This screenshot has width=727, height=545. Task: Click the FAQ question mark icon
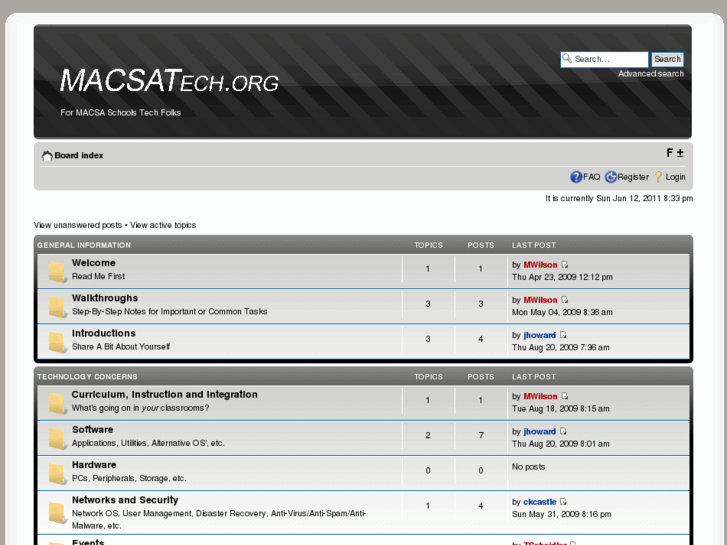coord(576,177)
